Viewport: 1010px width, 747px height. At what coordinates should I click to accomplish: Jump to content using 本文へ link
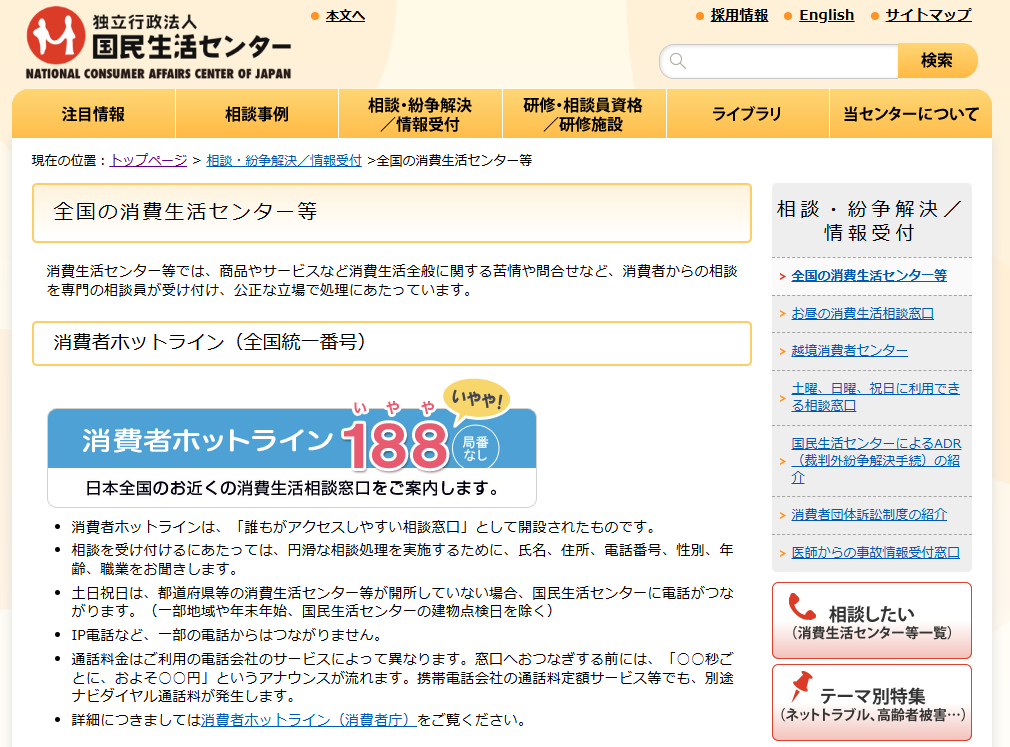tap(345, 15)
